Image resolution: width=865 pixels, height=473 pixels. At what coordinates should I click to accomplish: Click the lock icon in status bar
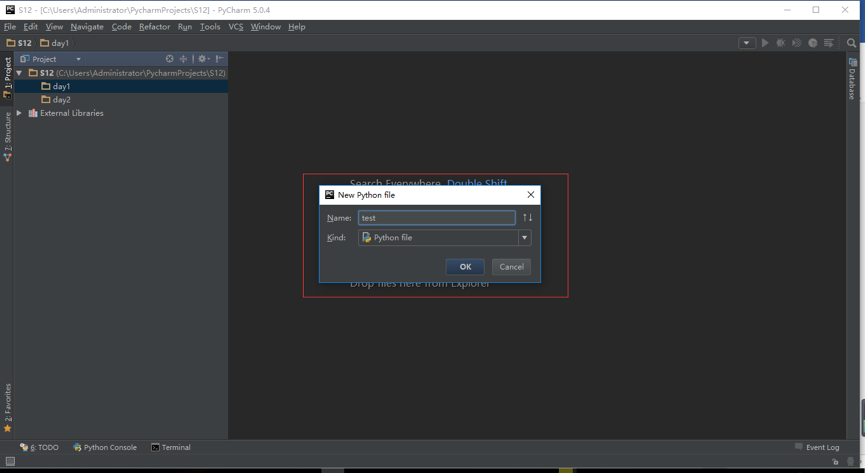835,461
